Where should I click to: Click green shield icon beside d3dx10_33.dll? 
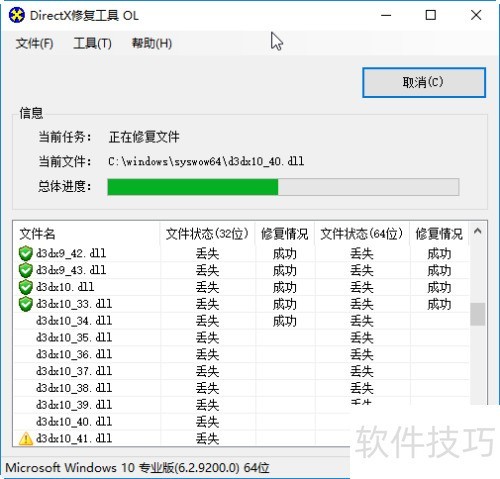26,304
